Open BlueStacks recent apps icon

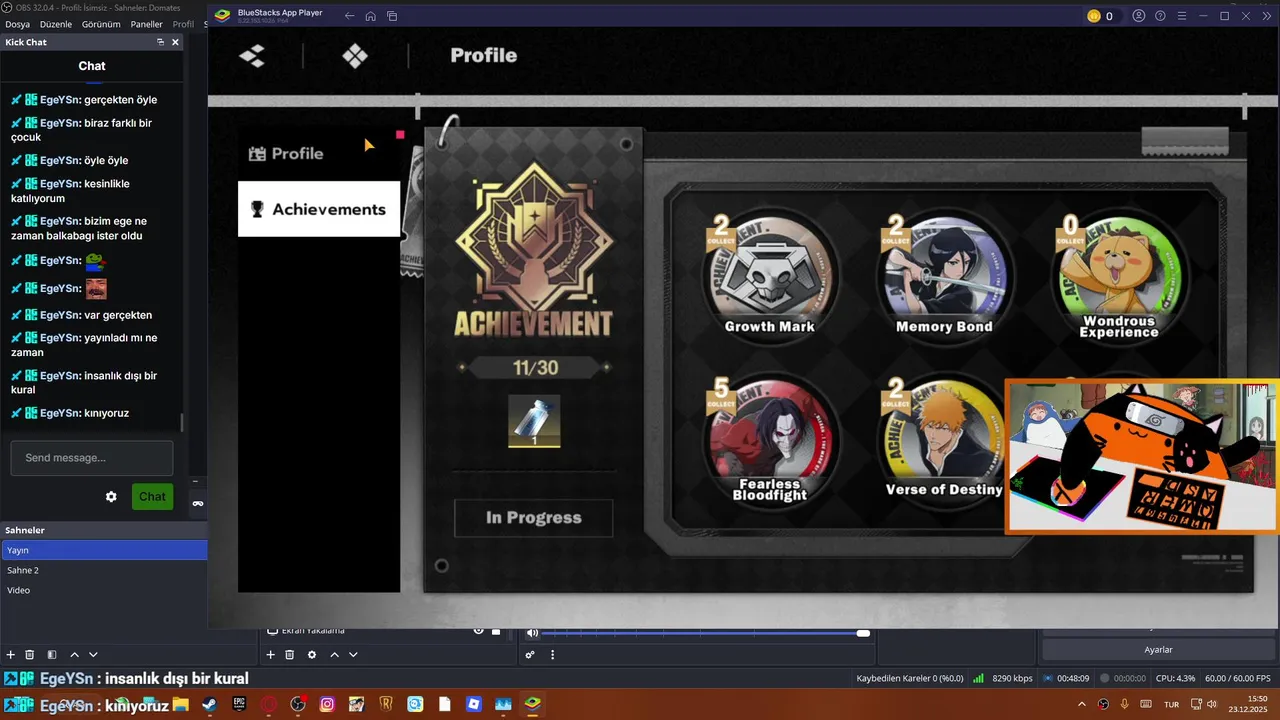pos(392,16)
